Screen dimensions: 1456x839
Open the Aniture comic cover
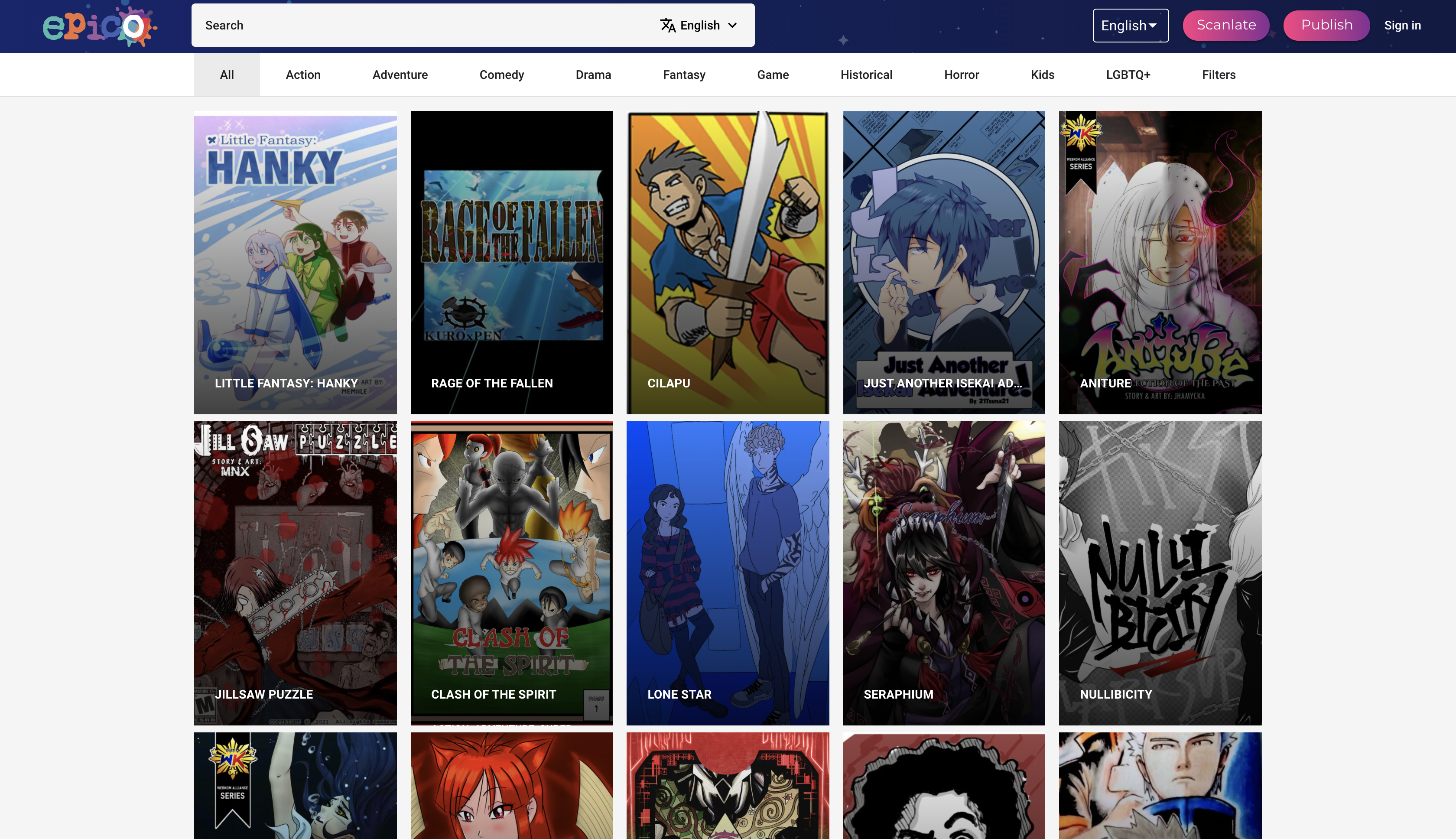[x=1160, y=262]
